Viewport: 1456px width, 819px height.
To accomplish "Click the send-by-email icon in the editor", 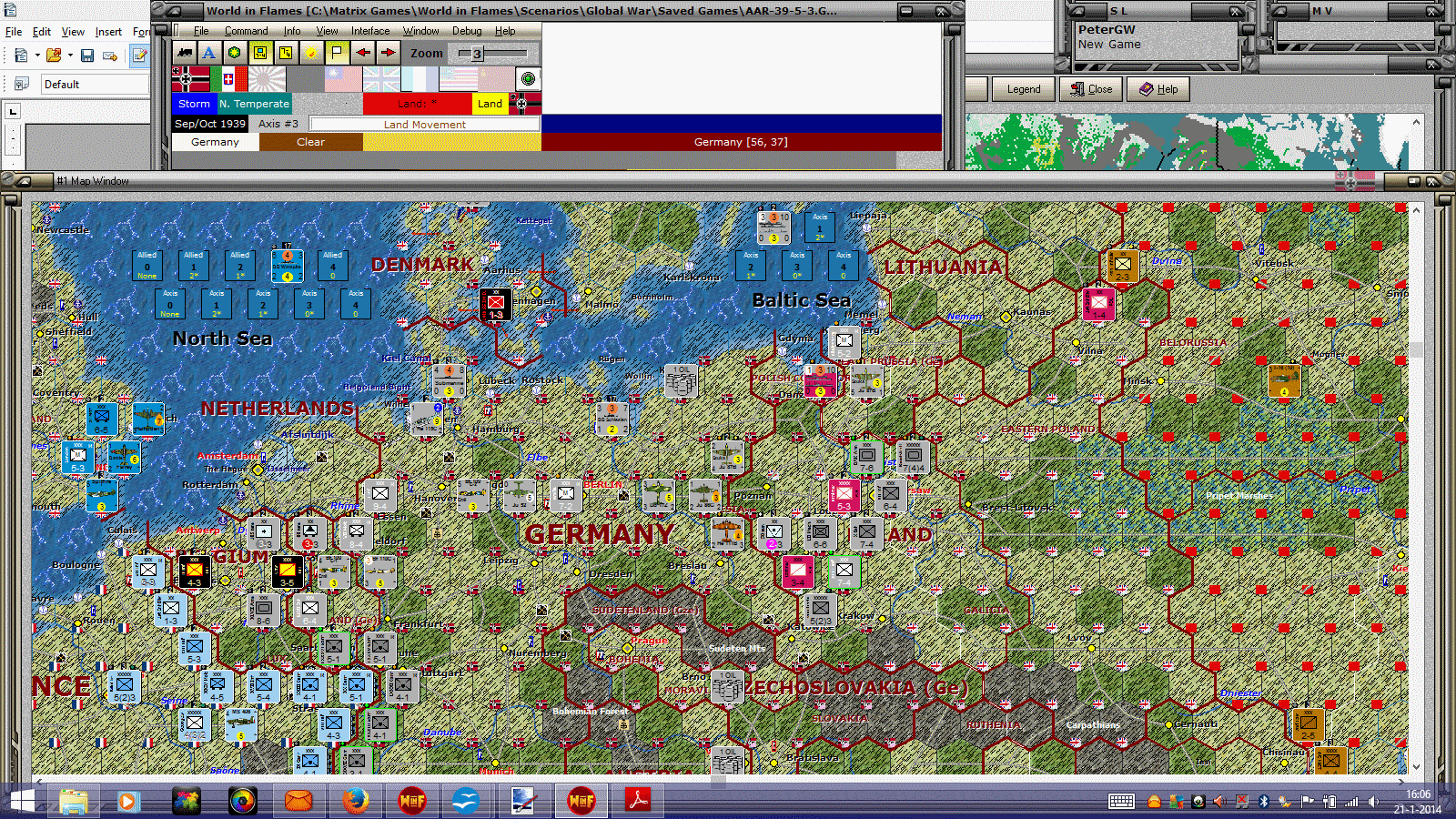I will 110,56.
